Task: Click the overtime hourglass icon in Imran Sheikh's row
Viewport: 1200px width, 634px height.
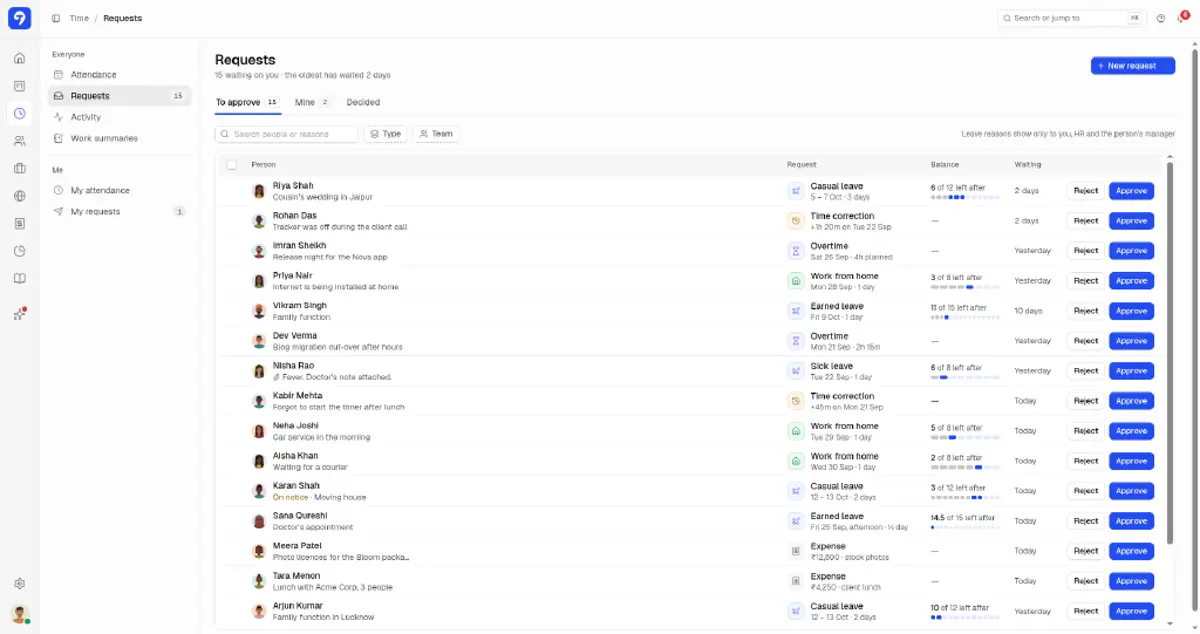Action: pos(796,251)
